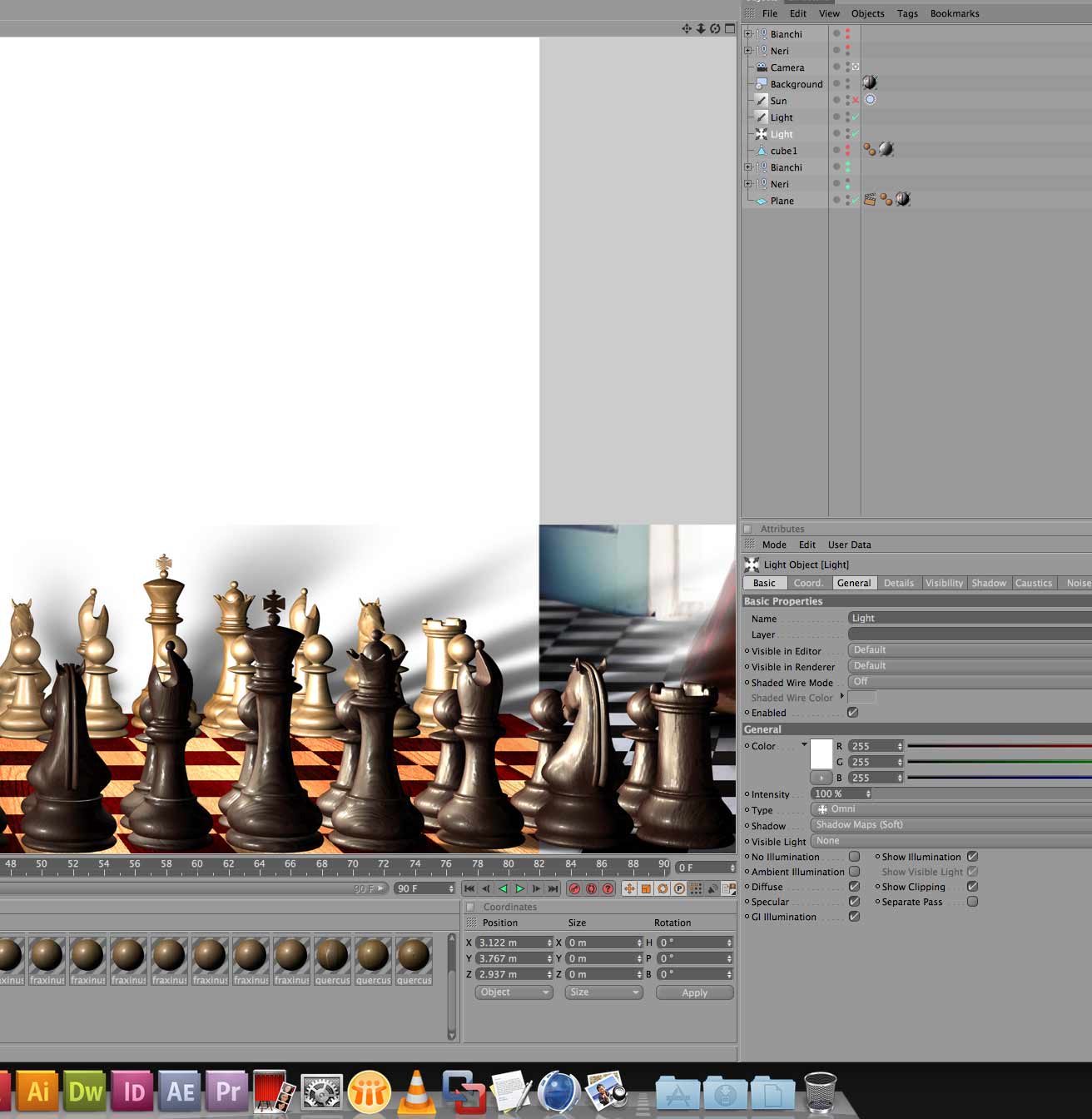Open the Mode menu in Attributes

point(774,545)
